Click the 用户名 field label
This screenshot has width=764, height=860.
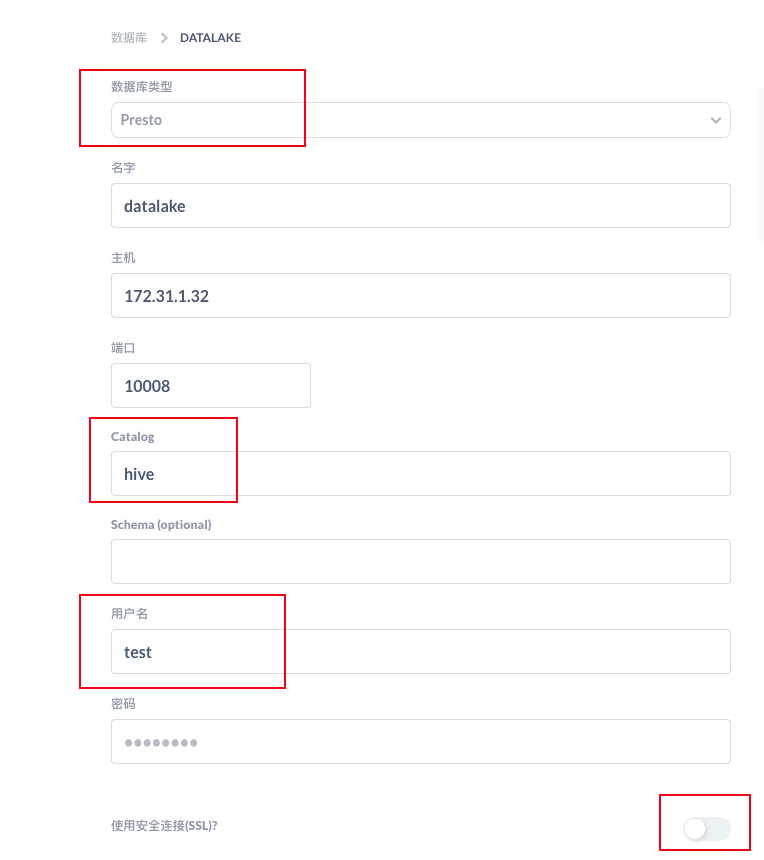click(129, 614)
